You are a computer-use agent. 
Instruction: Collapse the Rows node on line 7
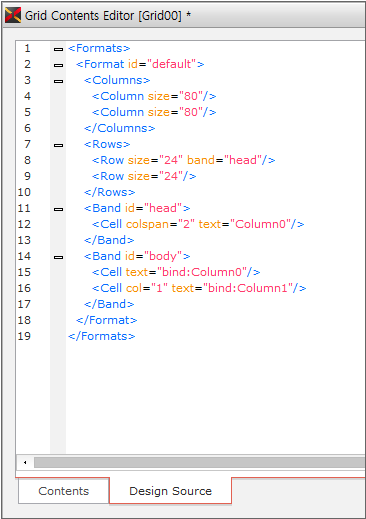[x=58, y=145]
